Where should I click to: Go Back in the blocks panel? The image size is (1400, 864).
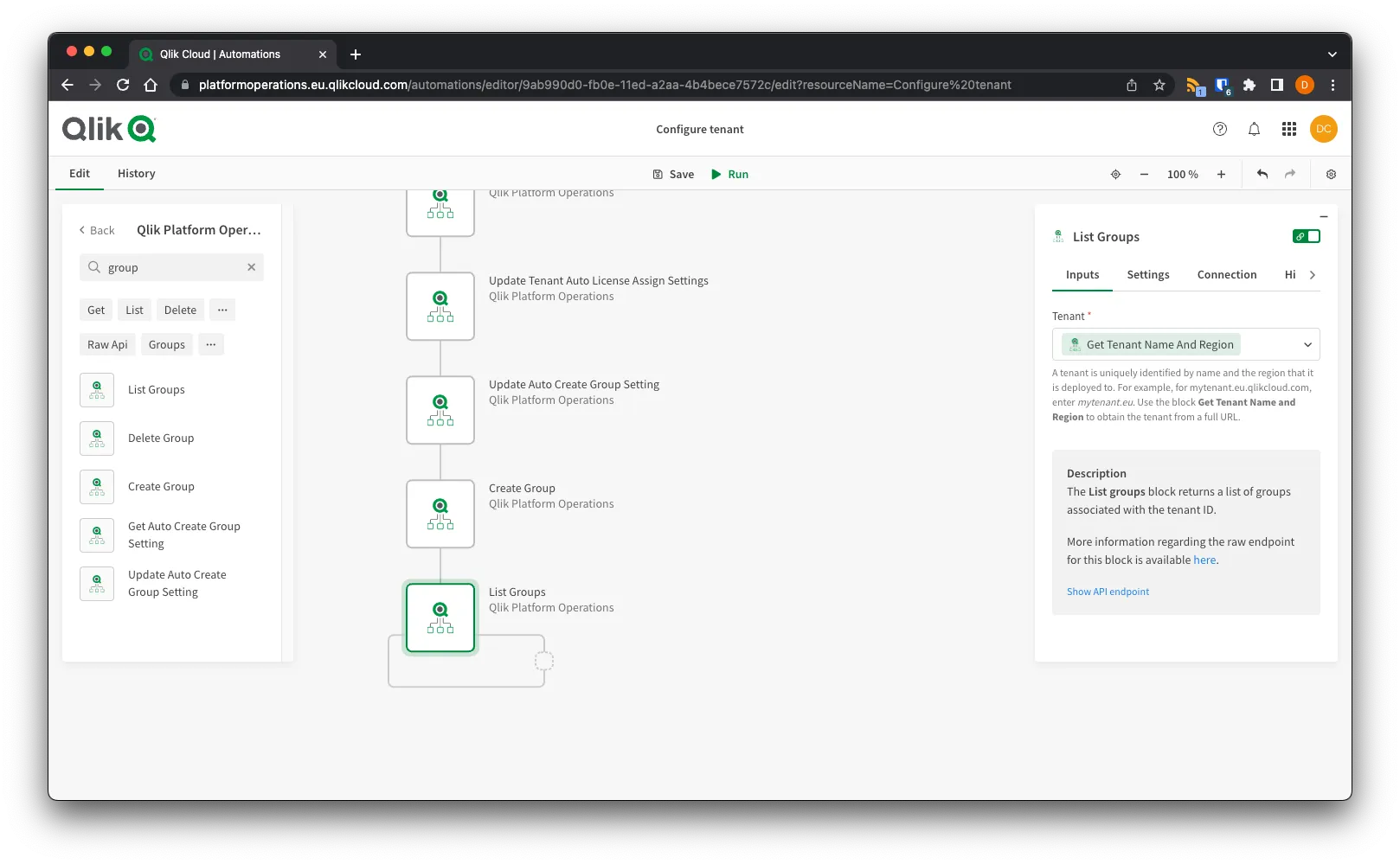click(x=96, y=230)
